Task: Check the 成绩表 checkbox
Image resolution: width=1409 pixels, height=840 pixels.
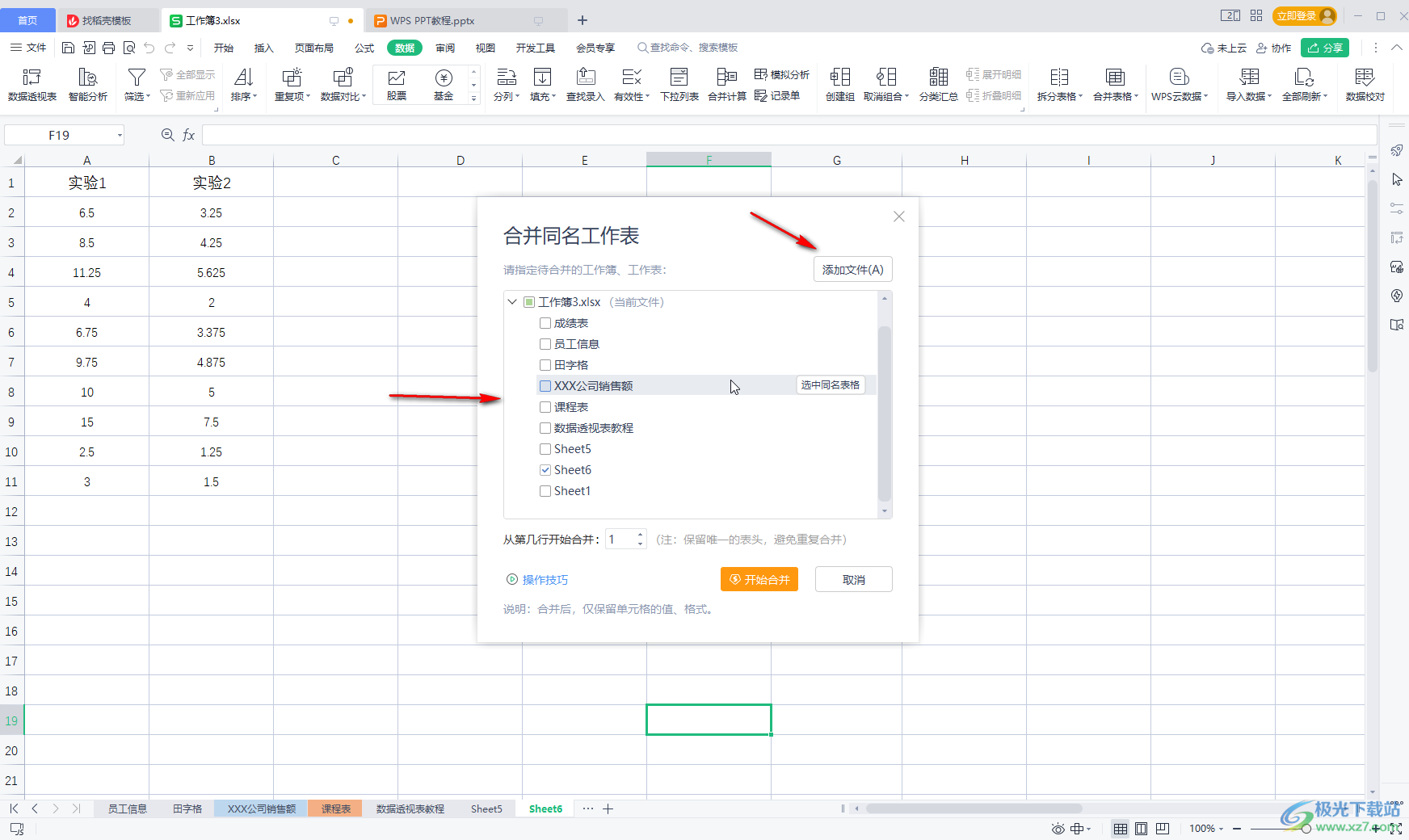Action: click(545, 323)
